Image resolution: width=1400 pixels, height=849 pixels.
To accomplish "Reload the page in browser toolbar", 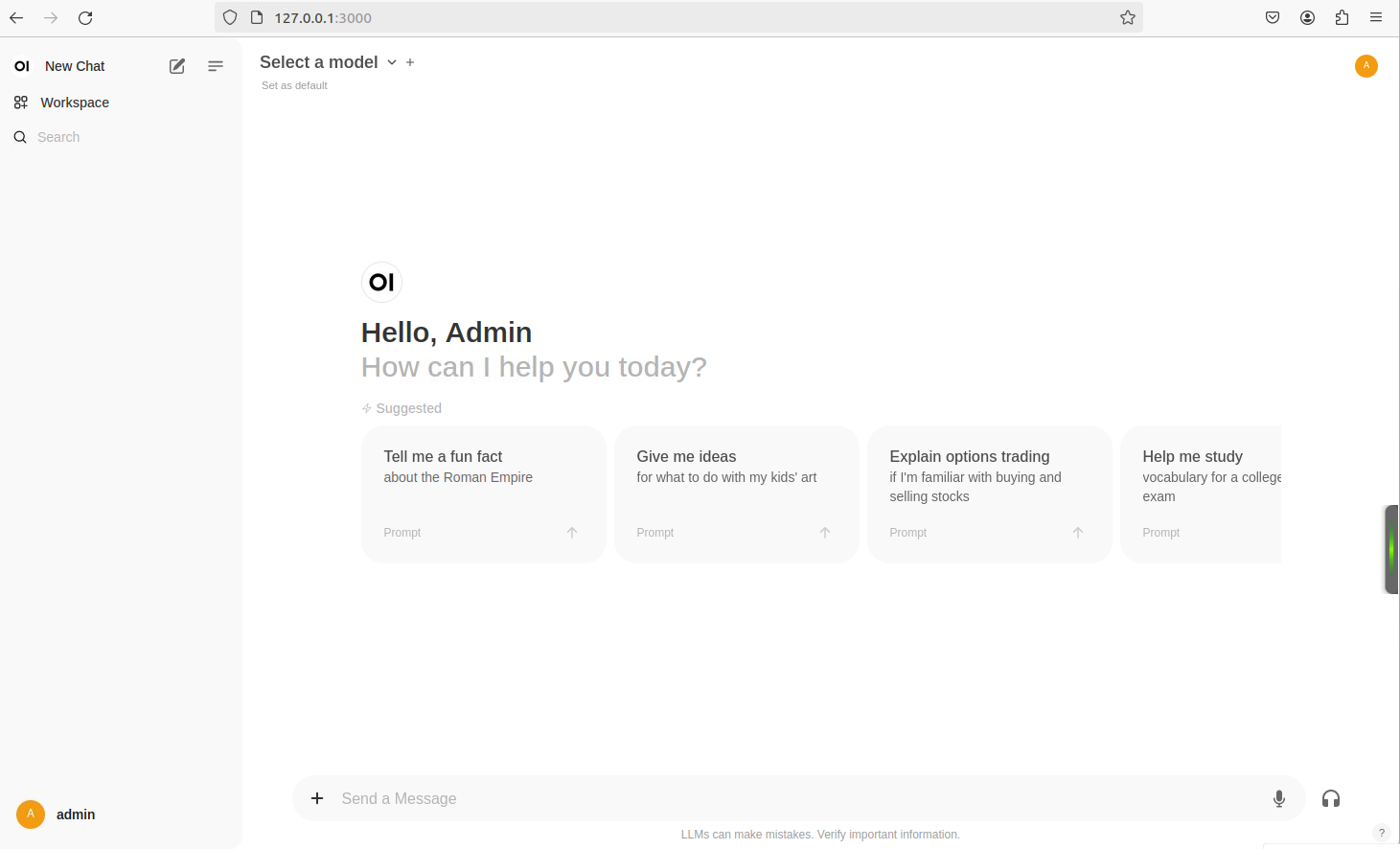I will (x=85, y=17).
